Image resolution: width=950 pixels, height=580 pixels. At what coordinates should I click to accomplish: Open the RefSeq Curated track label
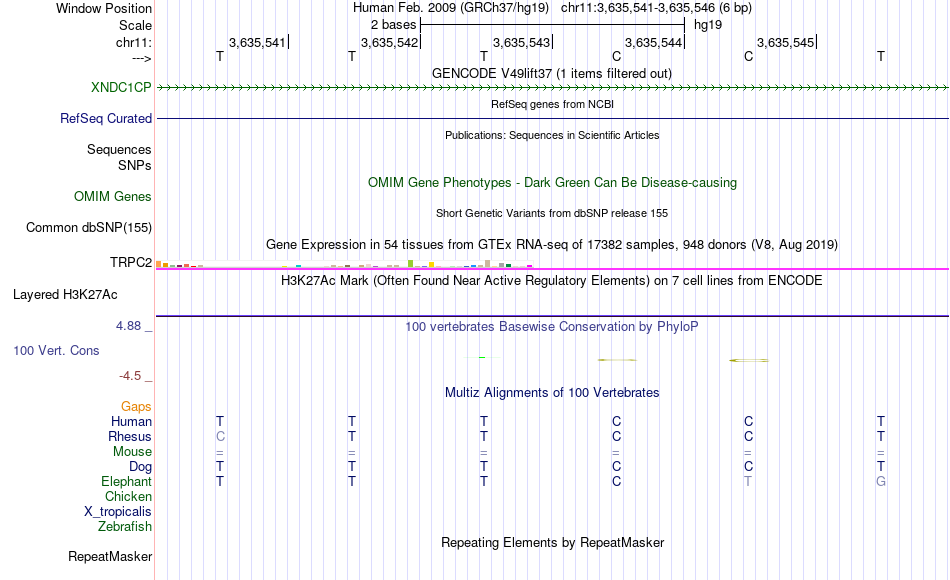point(106,118)
